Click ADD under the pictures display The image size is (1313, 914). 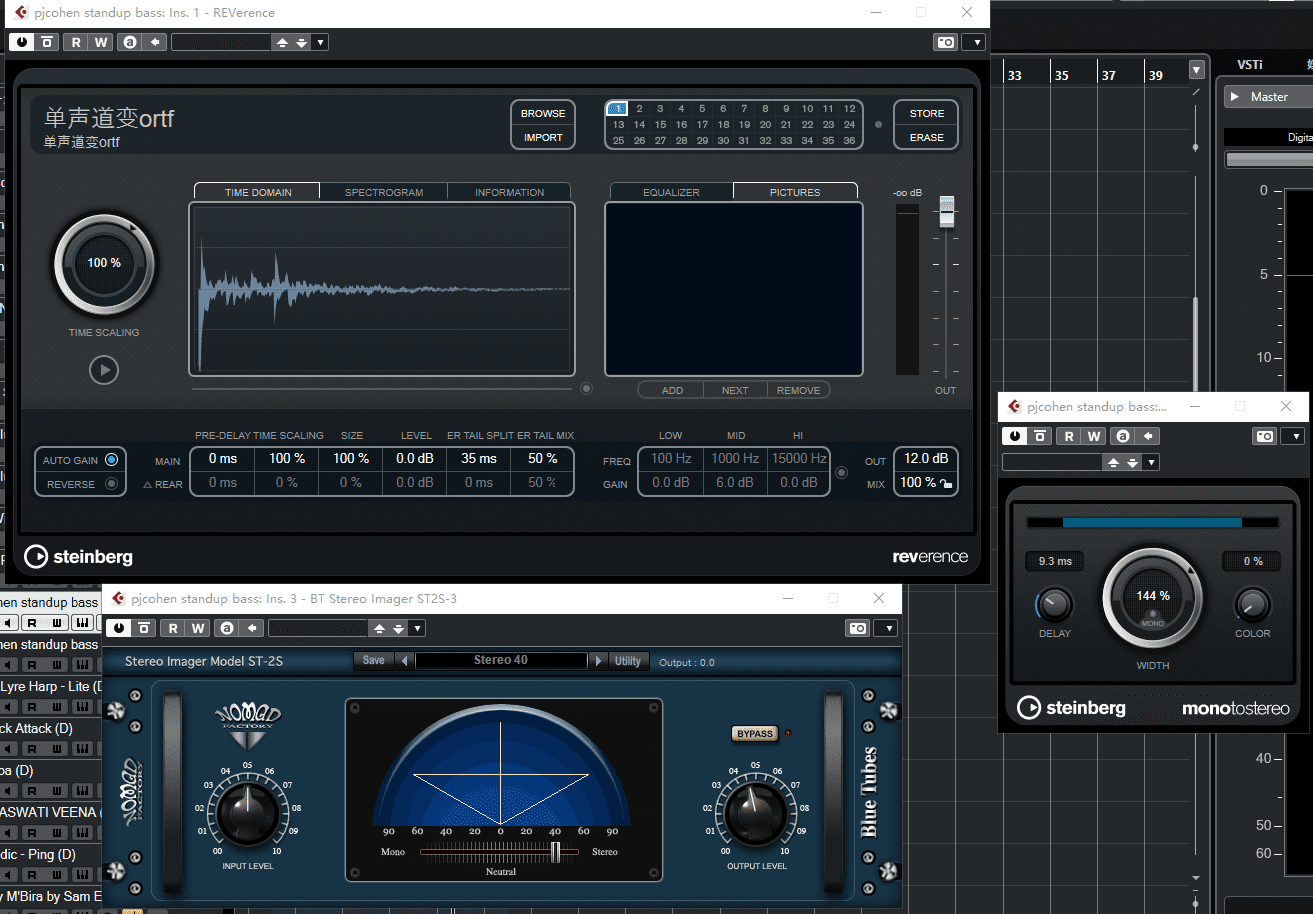point(672,390)
